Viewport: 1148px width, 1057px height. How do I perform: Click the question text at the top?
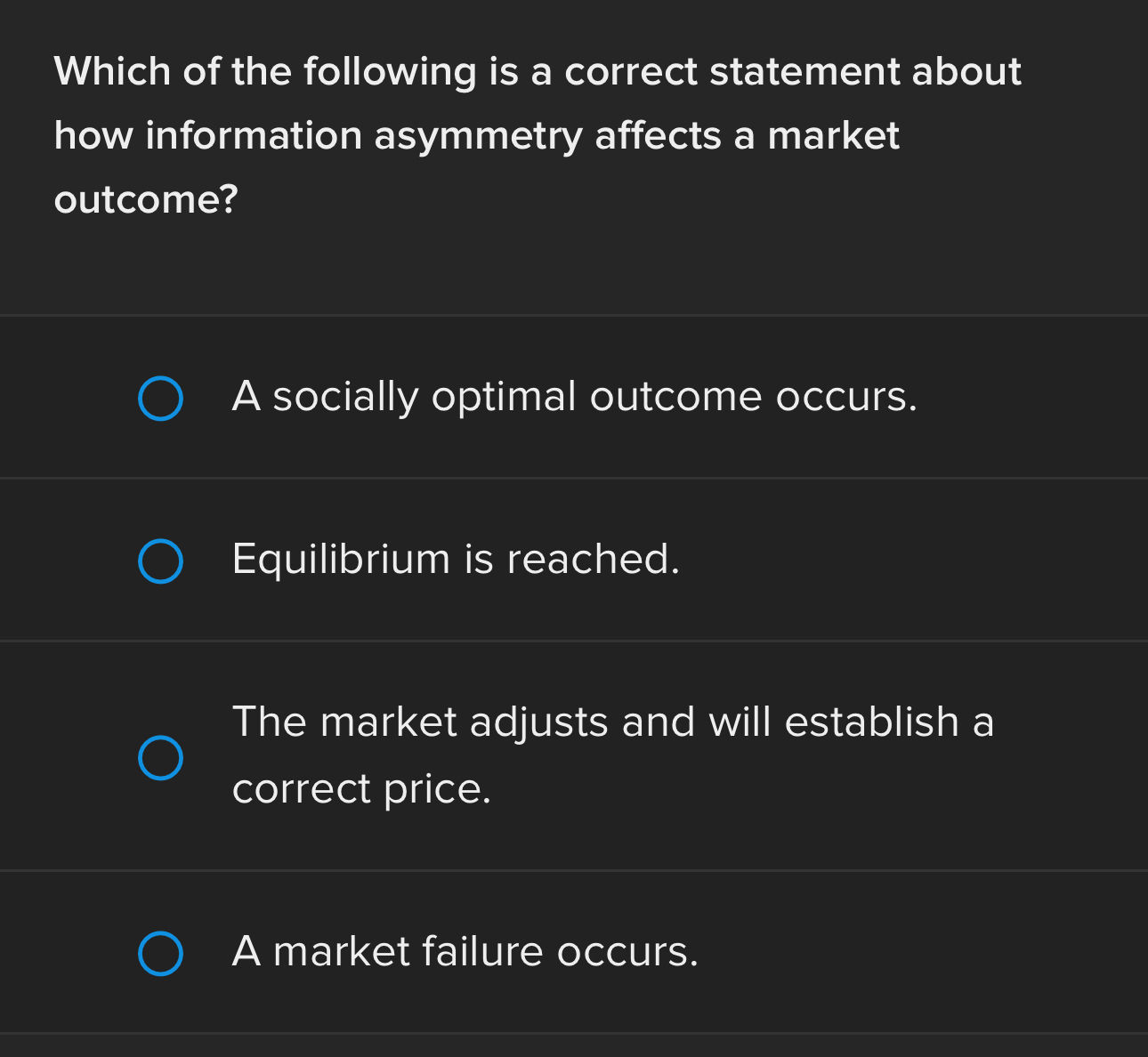[x=538, y=135]
